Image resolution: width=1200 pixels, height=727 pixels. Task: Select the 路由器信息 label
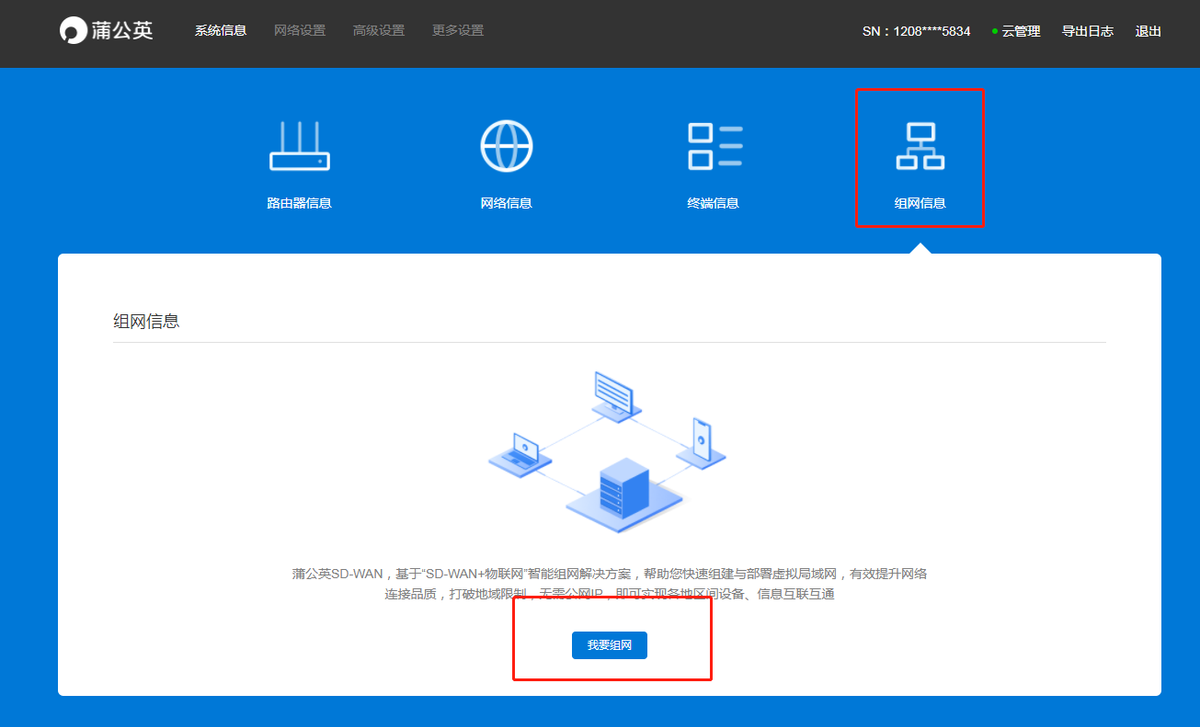click(299, 203)
